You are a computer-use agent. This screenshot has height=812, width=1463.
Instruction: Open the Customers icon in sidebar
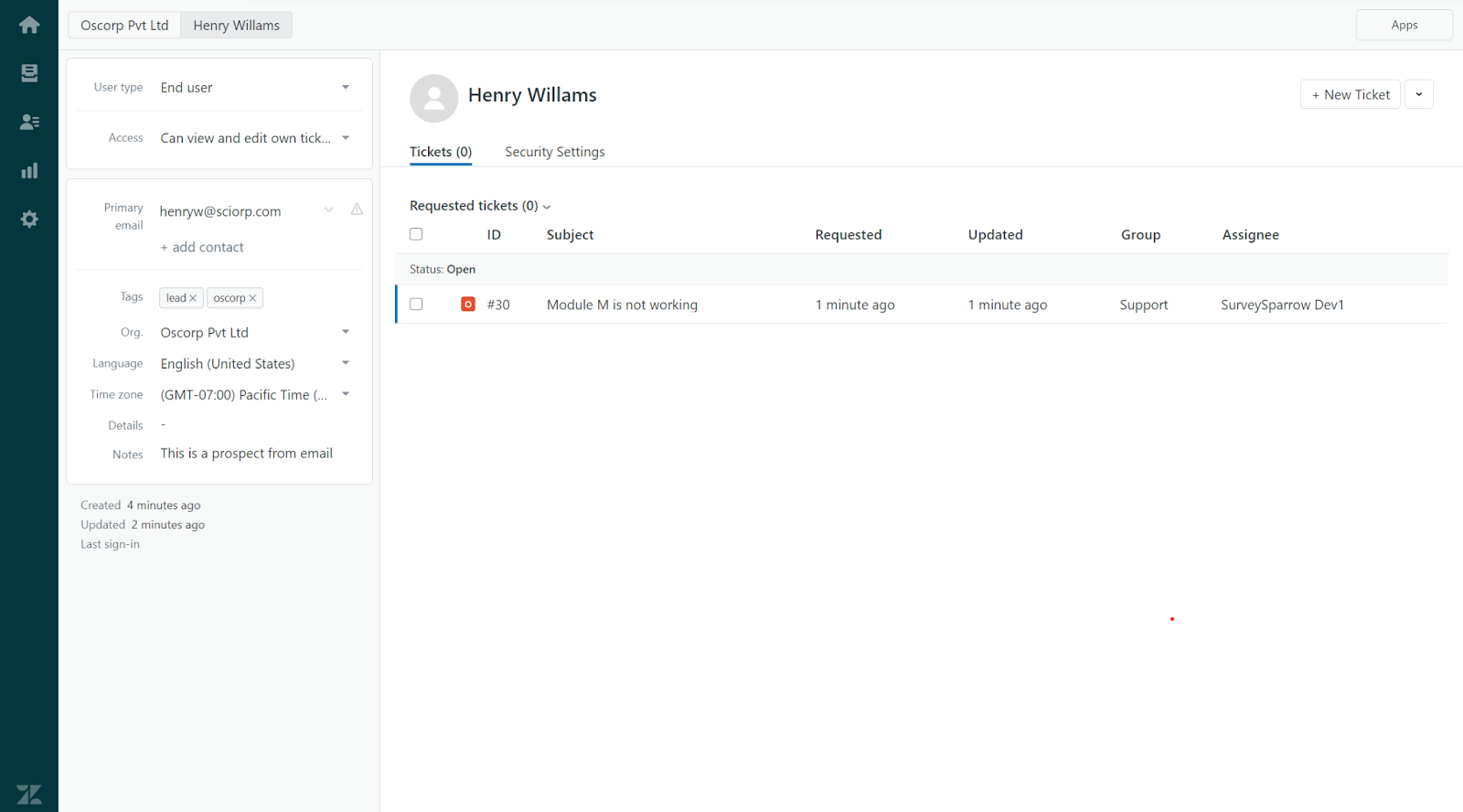click(x=29, y=122)
